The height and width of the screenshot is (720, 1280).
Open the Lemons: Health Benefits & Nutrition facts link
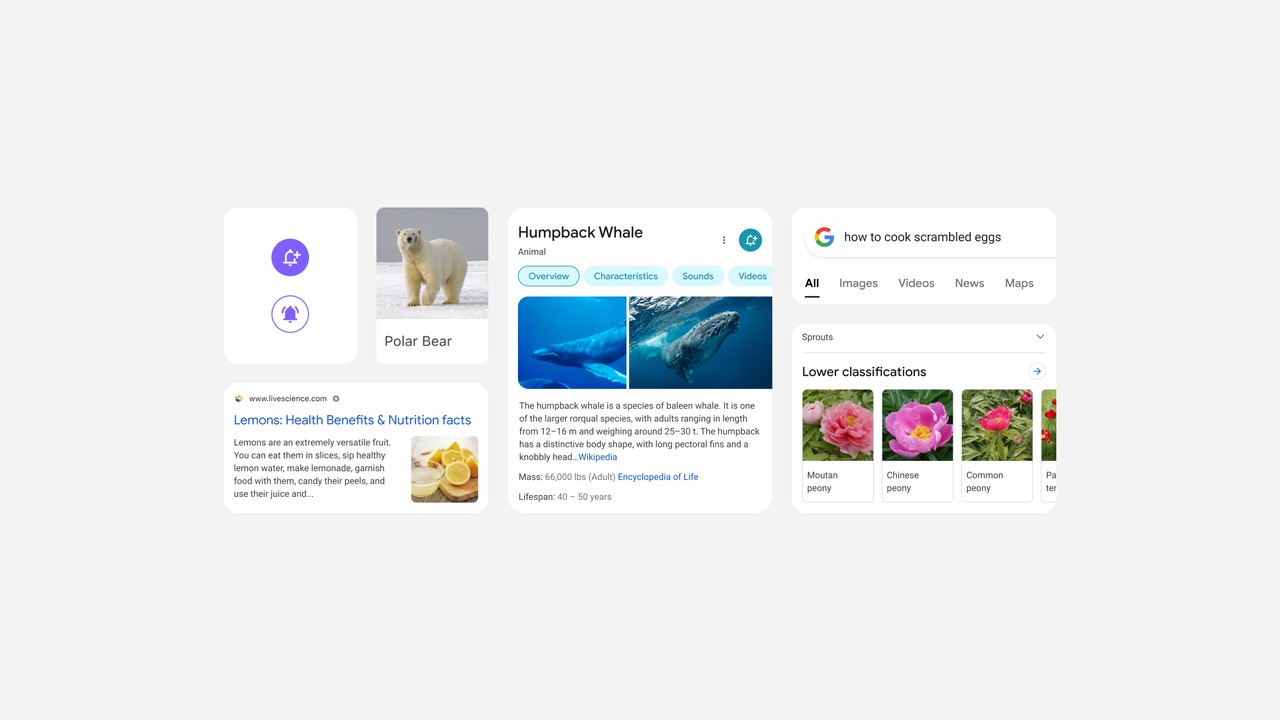(352, 420)
